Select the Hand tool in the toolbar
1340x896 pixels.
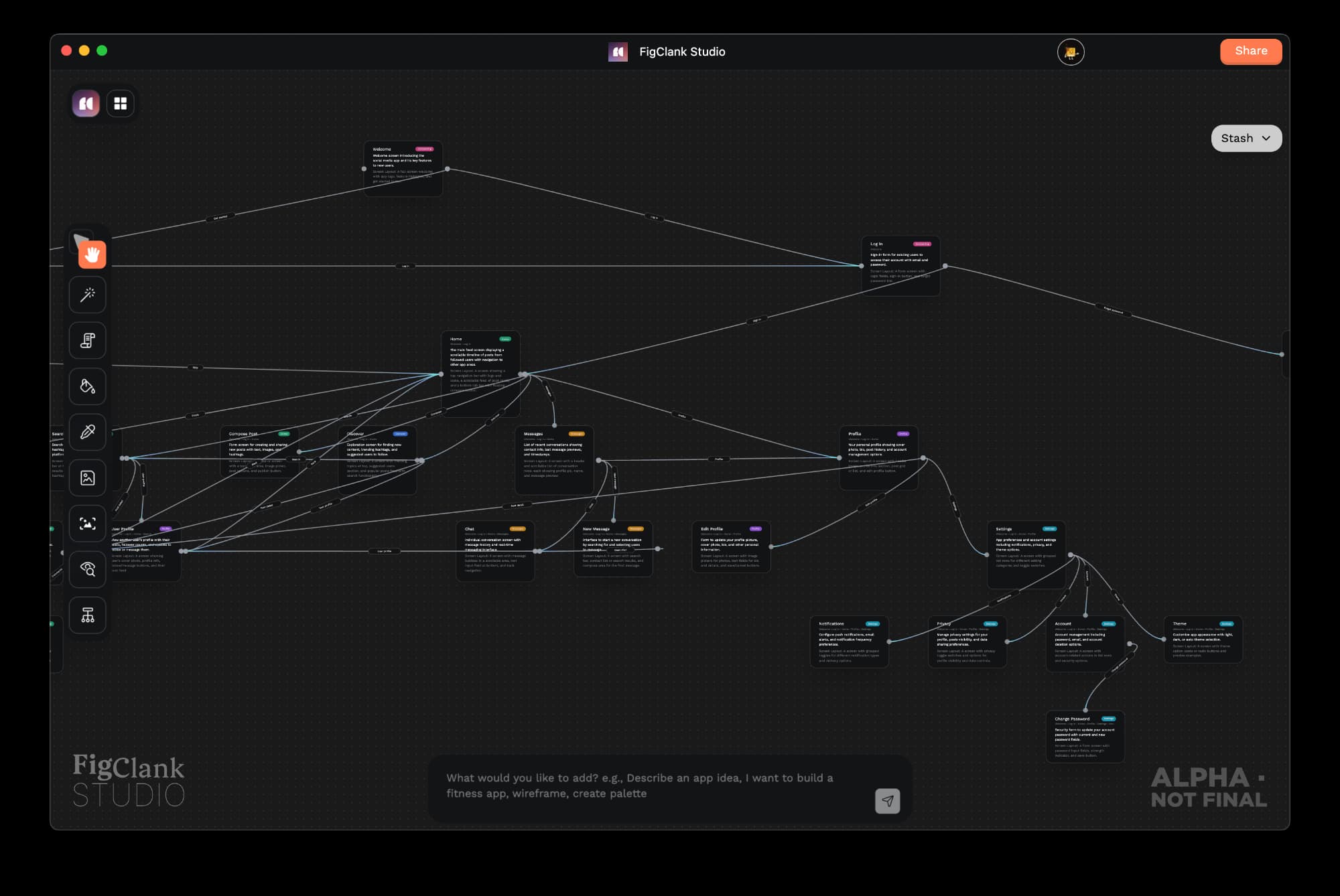(91, 255)
